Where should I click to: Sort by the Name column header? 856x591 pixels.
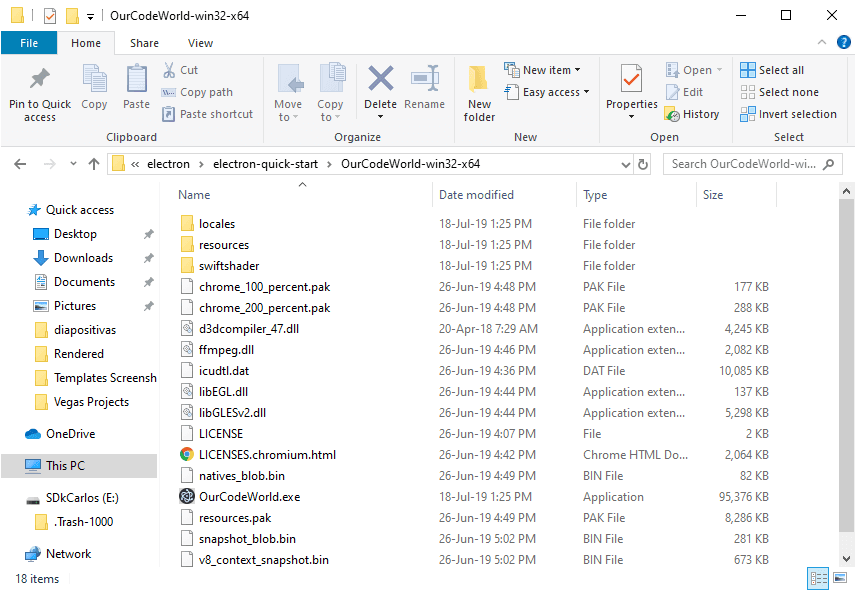tap(194, 195)
